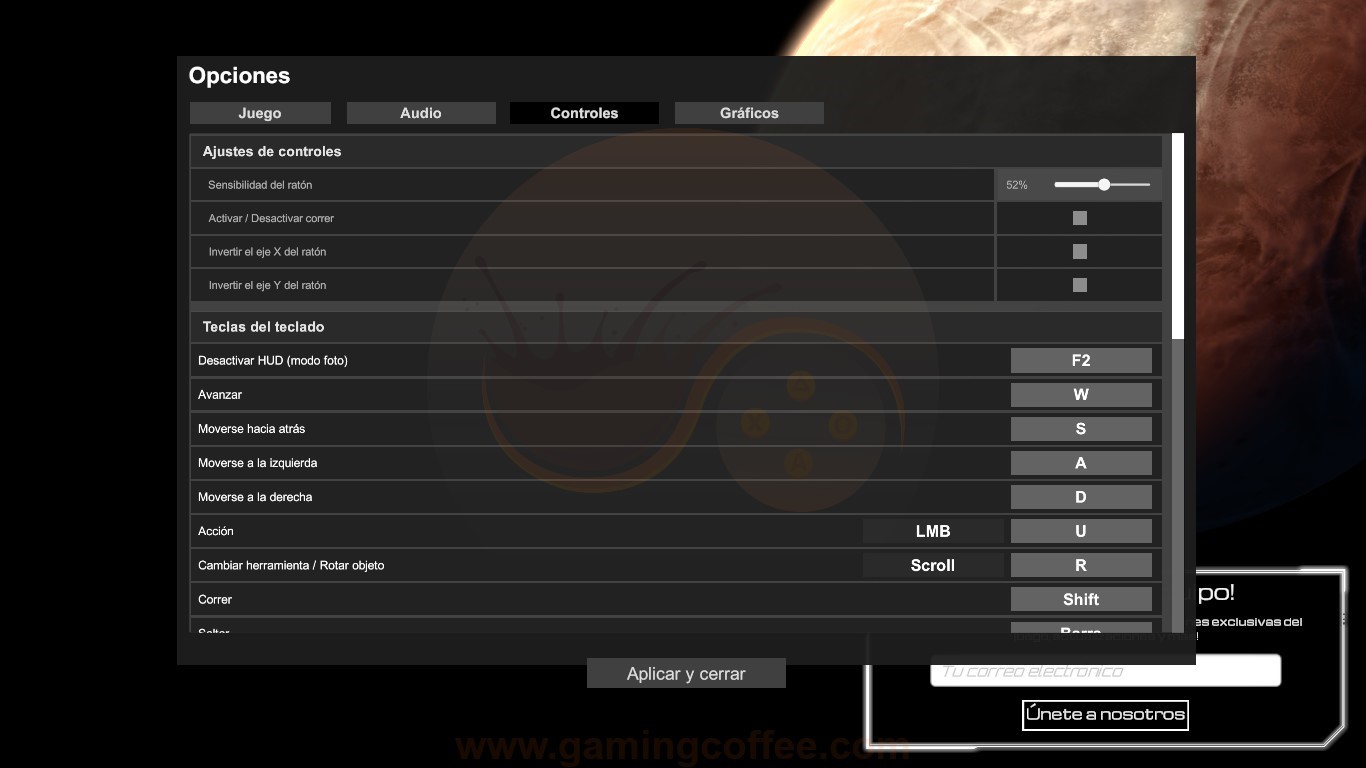Click the Moverse hacia atrás label
This screenshot has height=768, width=1366.
point(252,429)
